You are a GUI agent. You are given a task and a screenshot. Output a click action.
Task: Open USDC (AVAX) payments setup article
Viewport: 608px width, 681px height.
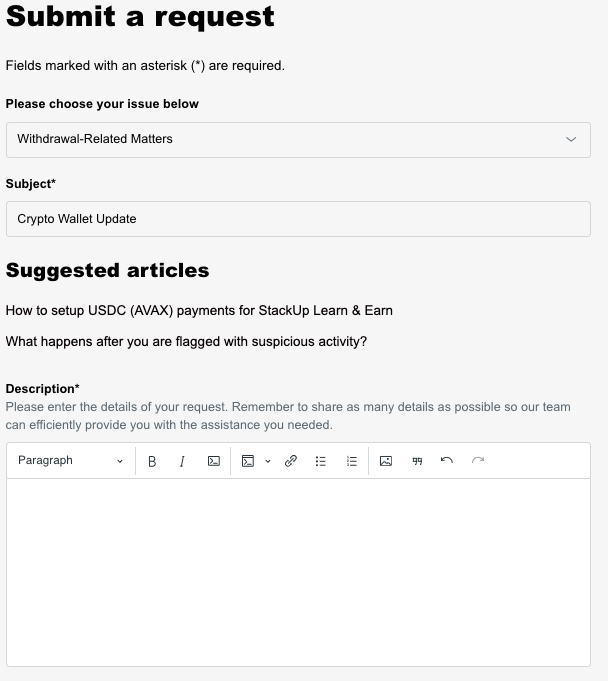tap(199, 311)
